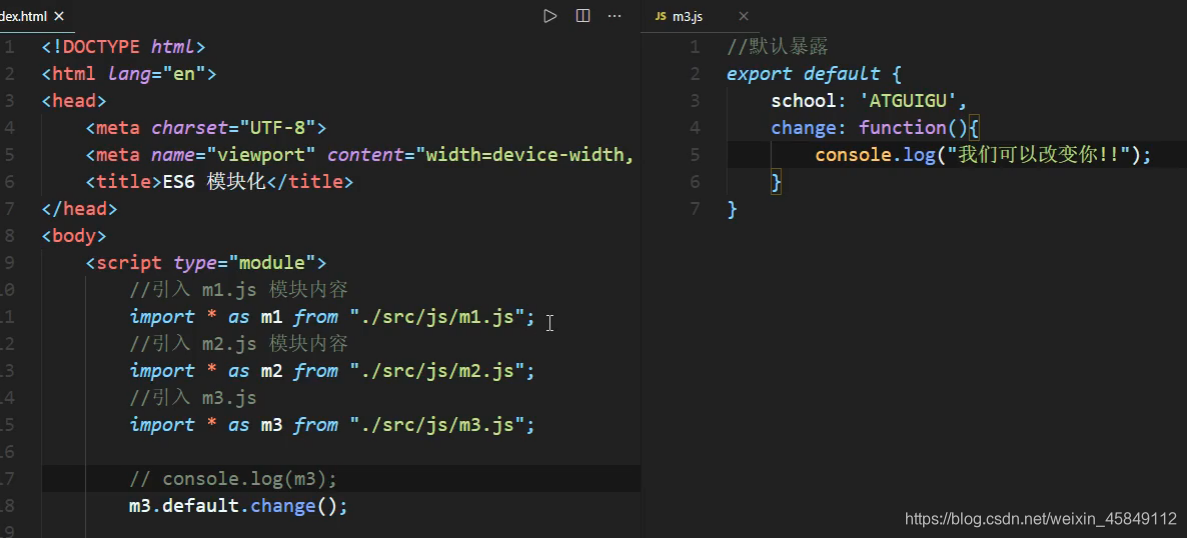This screenshot has height=538, width=1187.
Task: Click the '<head>' opening tag
Action: (74, 101)
